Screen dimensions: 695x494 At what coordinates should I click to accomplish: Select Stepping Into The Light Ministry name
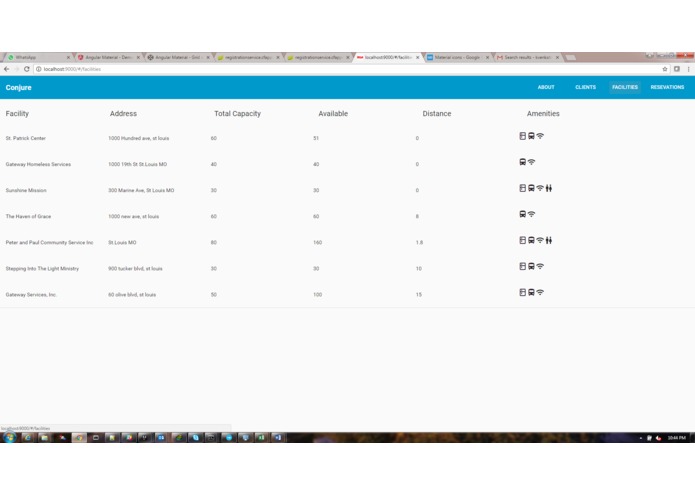click(42, 269)
